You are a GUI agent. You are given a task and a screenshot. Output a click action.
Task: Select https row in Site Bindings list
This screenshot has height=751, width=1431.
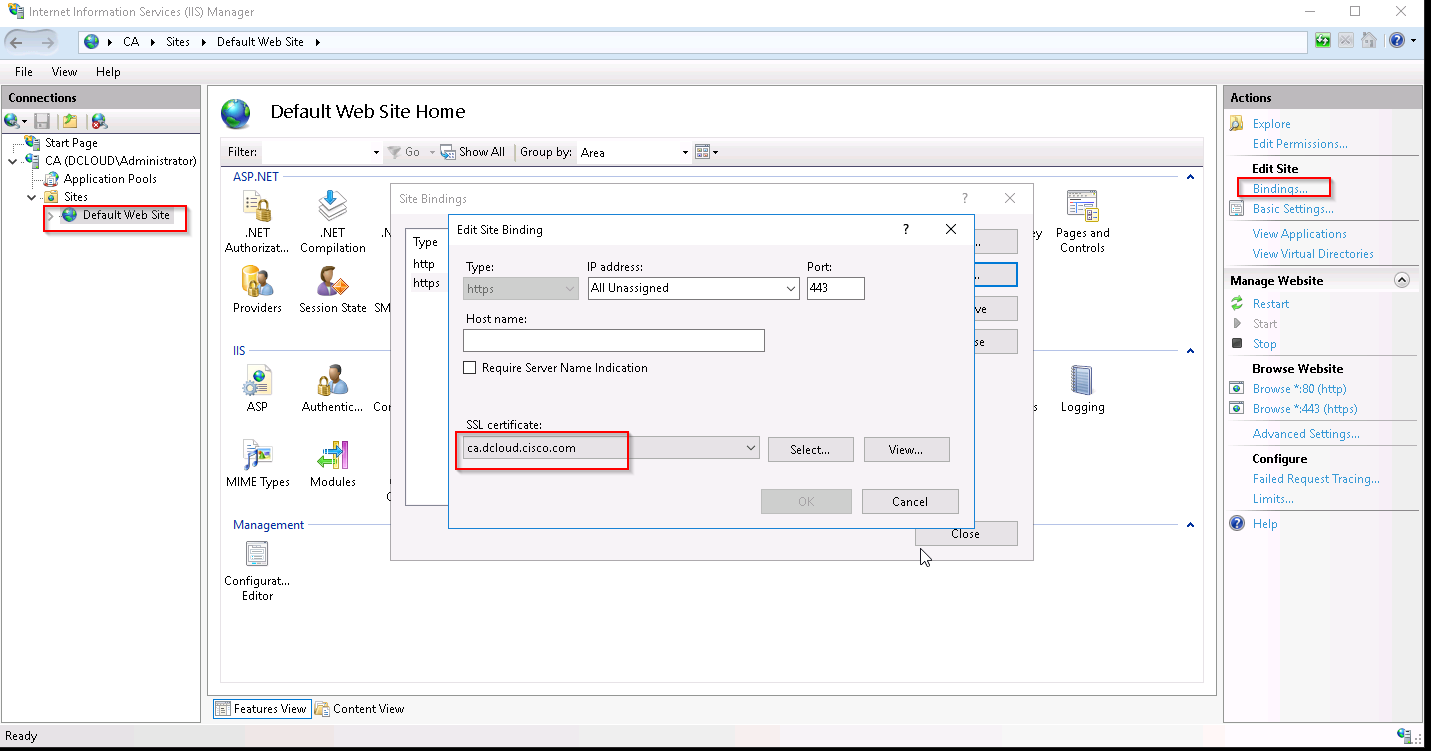coord(427,283)
